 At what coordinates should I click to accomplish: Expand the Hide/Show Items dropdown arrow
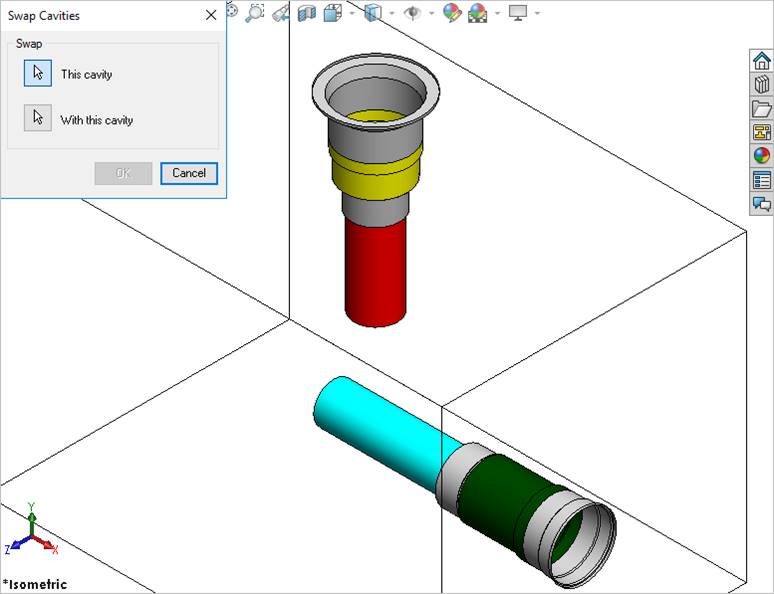point(431,13)
